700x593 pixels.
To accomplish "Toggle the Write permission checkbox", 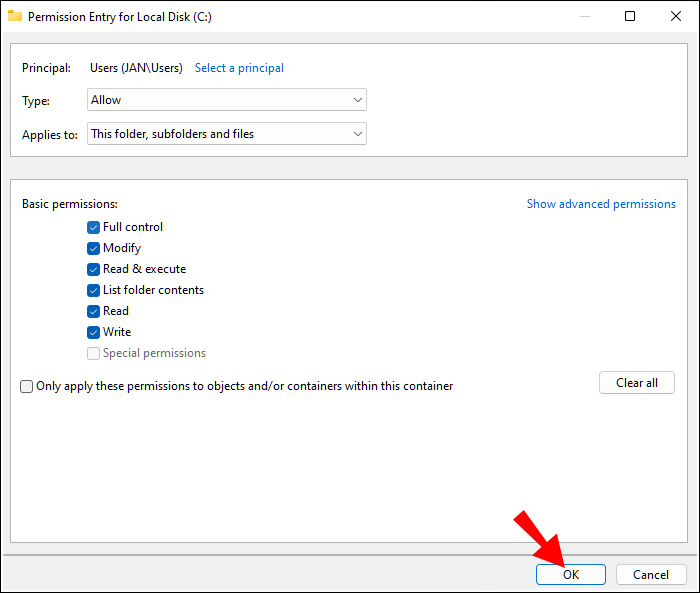I will click(x=93, y=332).
